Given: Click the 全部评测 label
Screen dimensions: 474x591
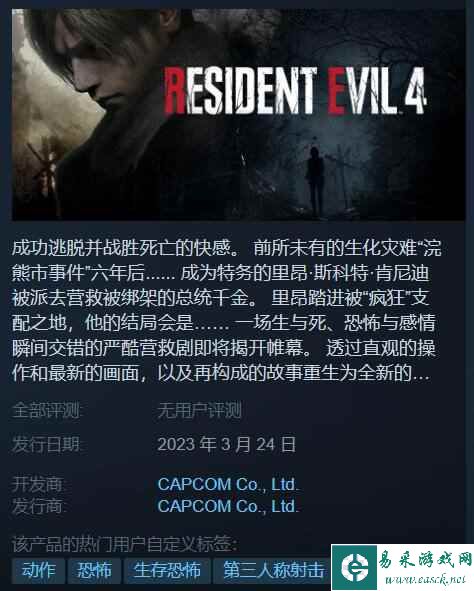Looking at the screenshot, I should [x=47, y=410].
